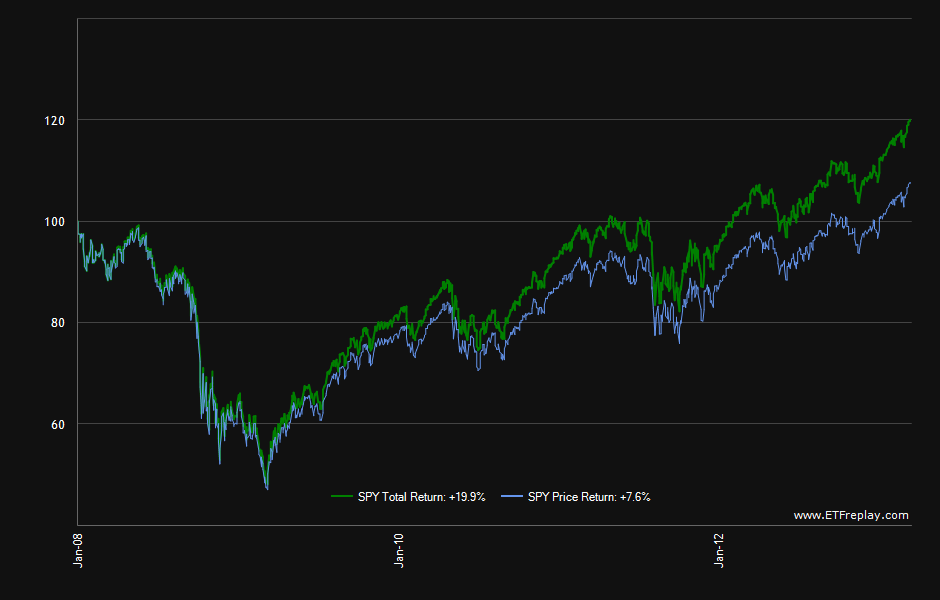Click the +19.9% return value text
940x600 pixels.
coord(465,495)
